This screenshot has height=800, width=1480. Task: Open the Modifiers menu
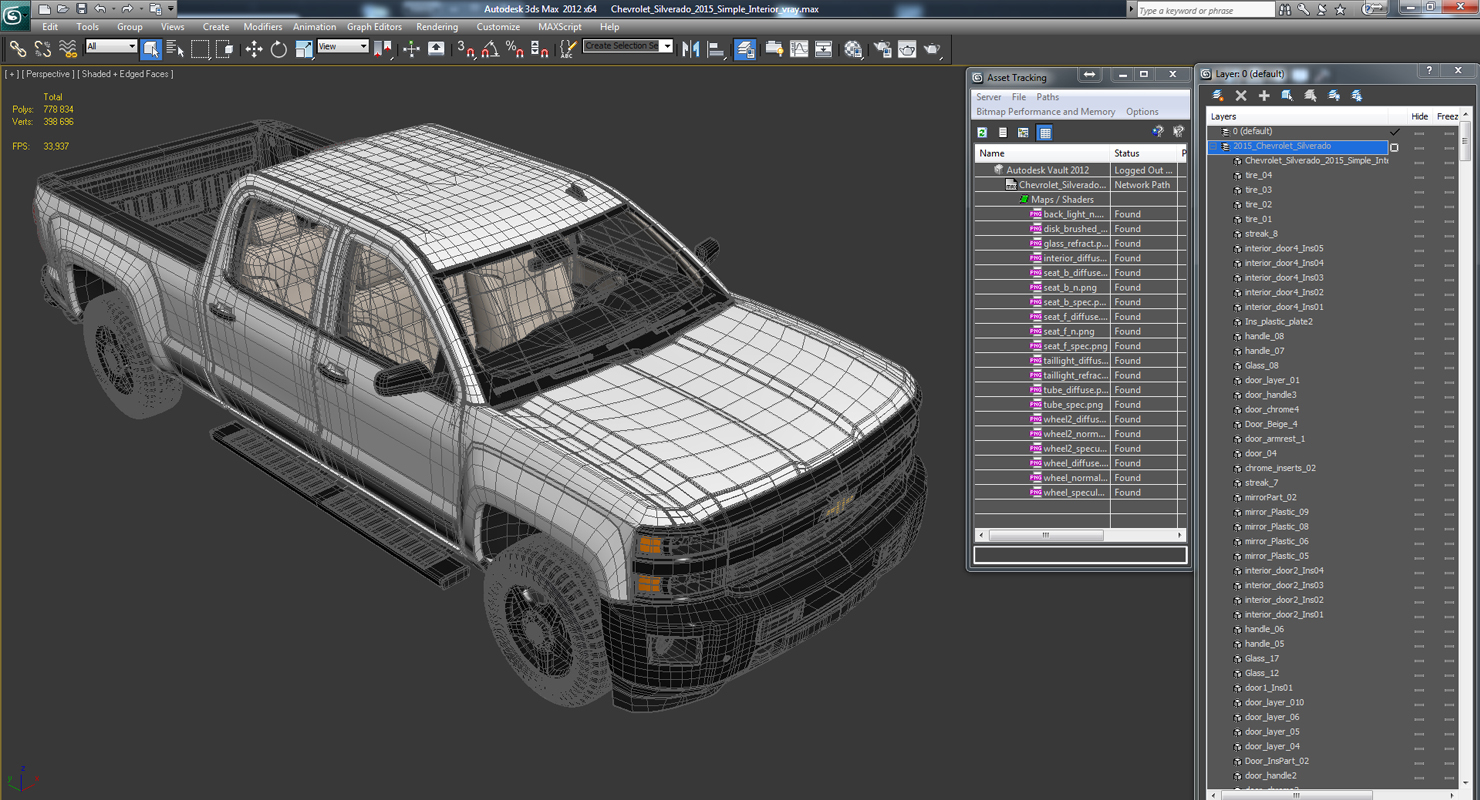[263, 27]
